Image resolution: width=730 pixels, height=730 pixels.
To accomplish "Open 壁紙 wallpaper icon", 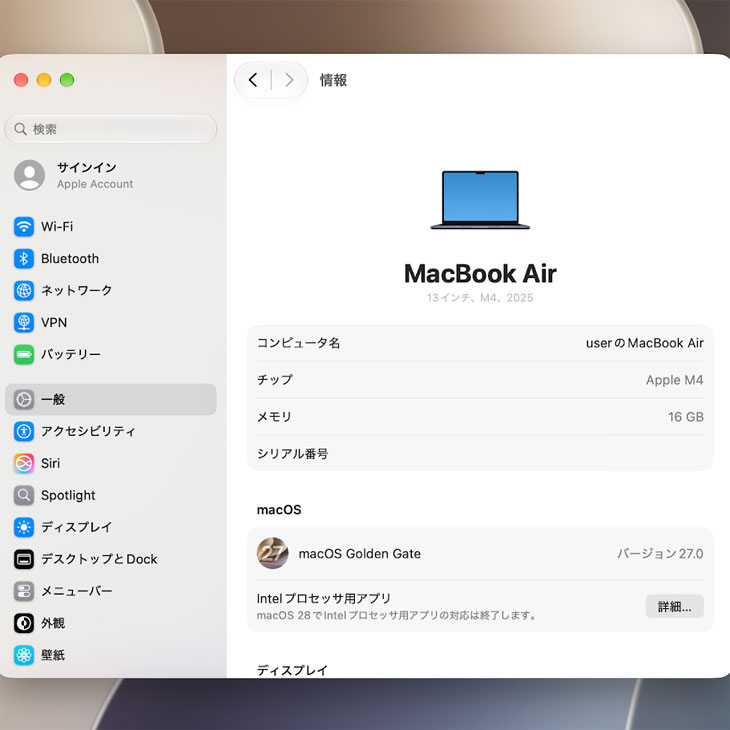I will (x=24, y=656).
